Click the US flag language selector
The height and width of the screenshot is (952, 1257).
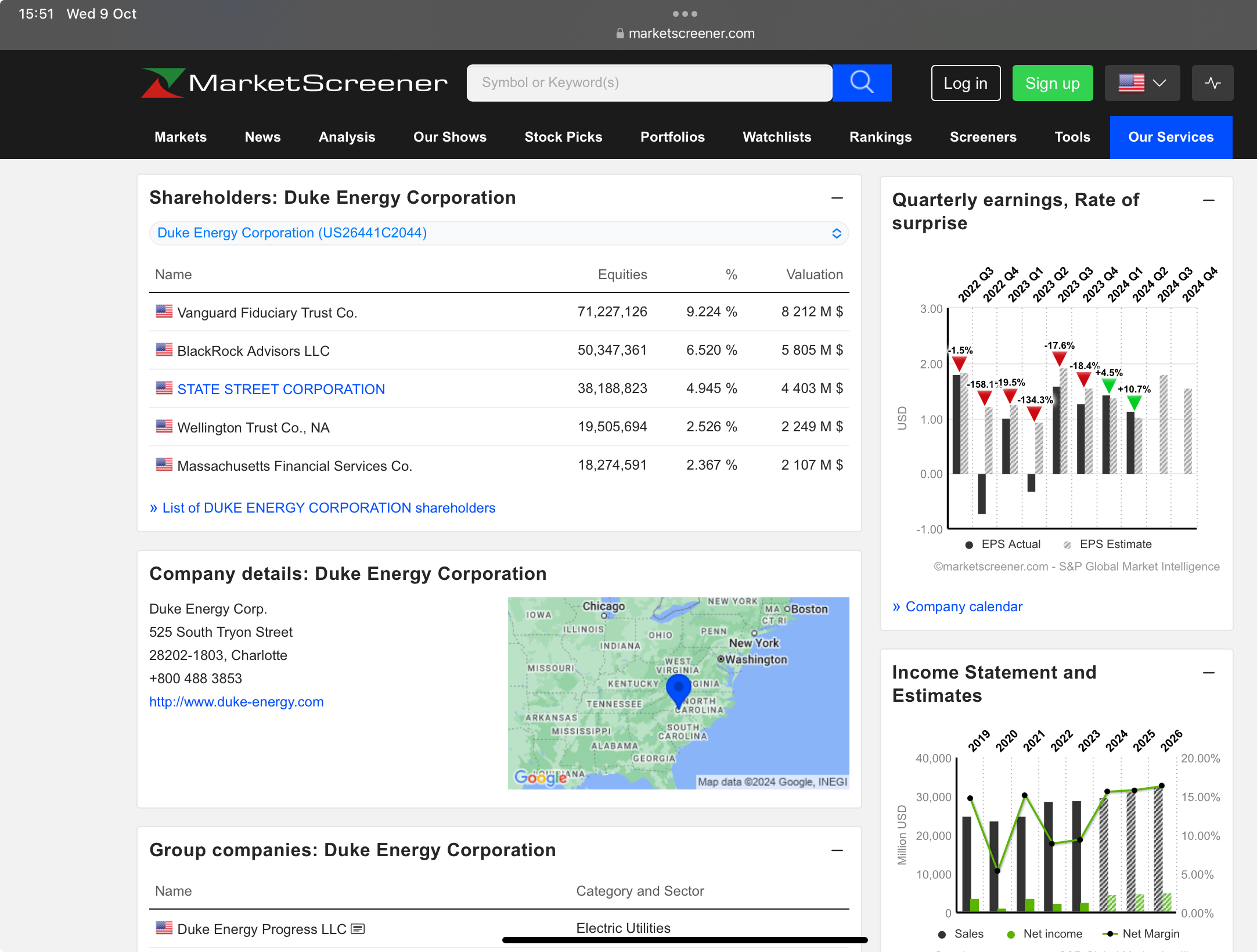1142,83
